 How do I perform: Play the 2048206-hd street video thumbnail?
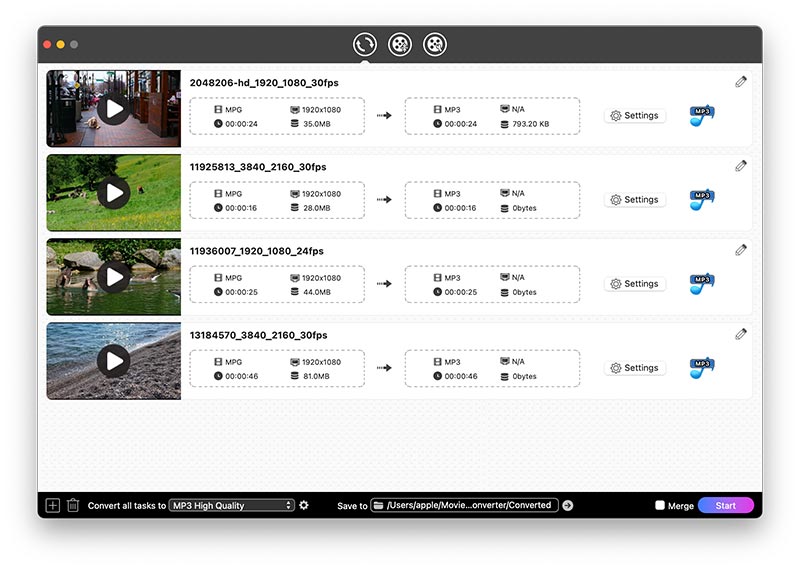[x=114, y=108]
